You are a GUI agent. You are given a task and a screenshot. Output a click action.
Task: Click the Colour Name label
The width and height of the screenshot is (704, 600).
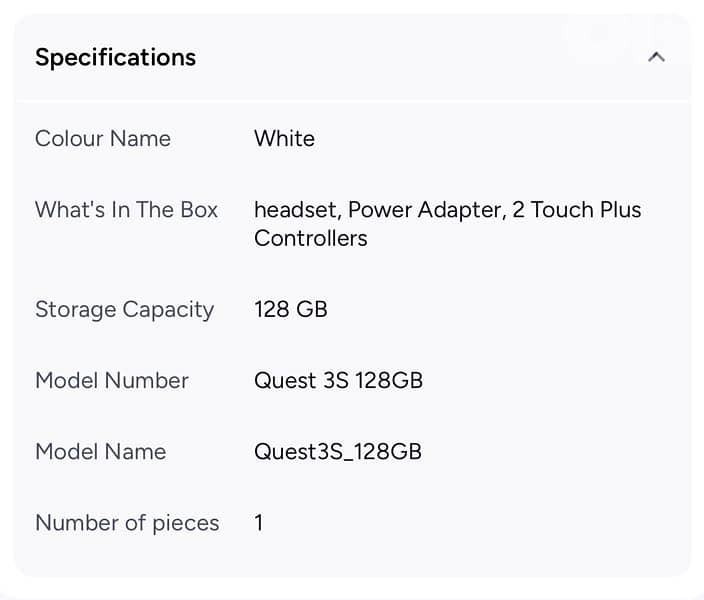click(102, 138)
